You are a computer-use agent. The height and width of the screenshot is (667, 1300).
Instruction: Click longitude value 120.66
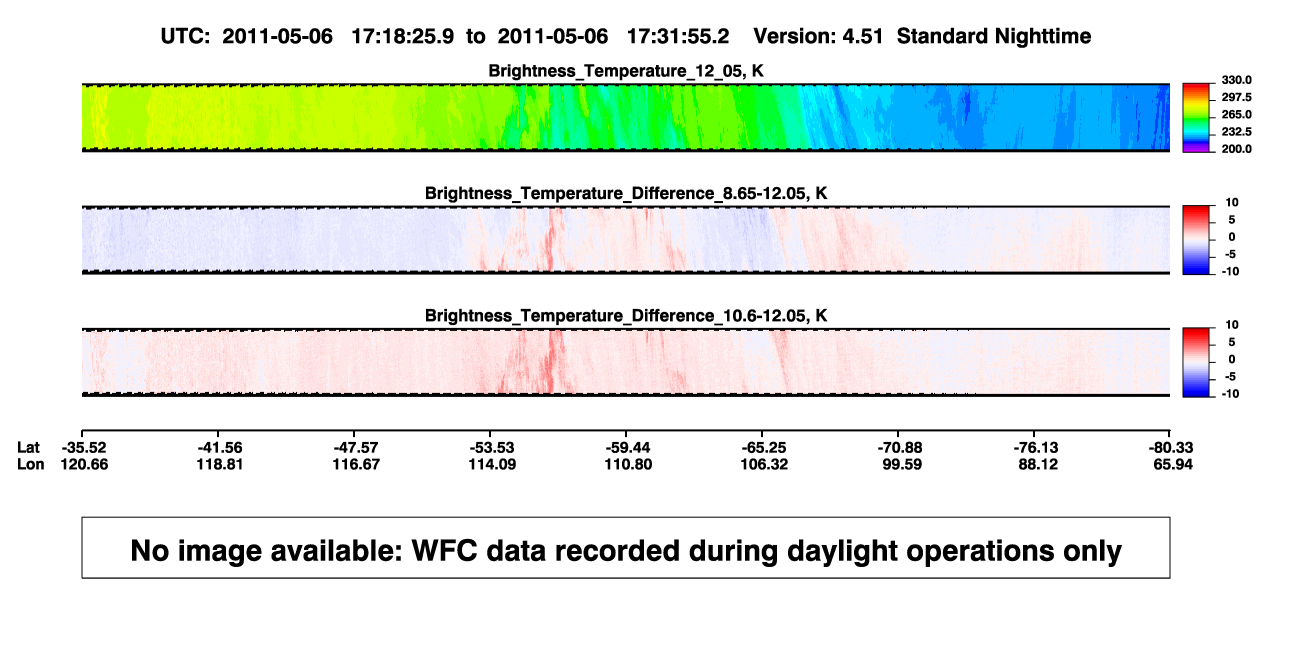point(82,464)
